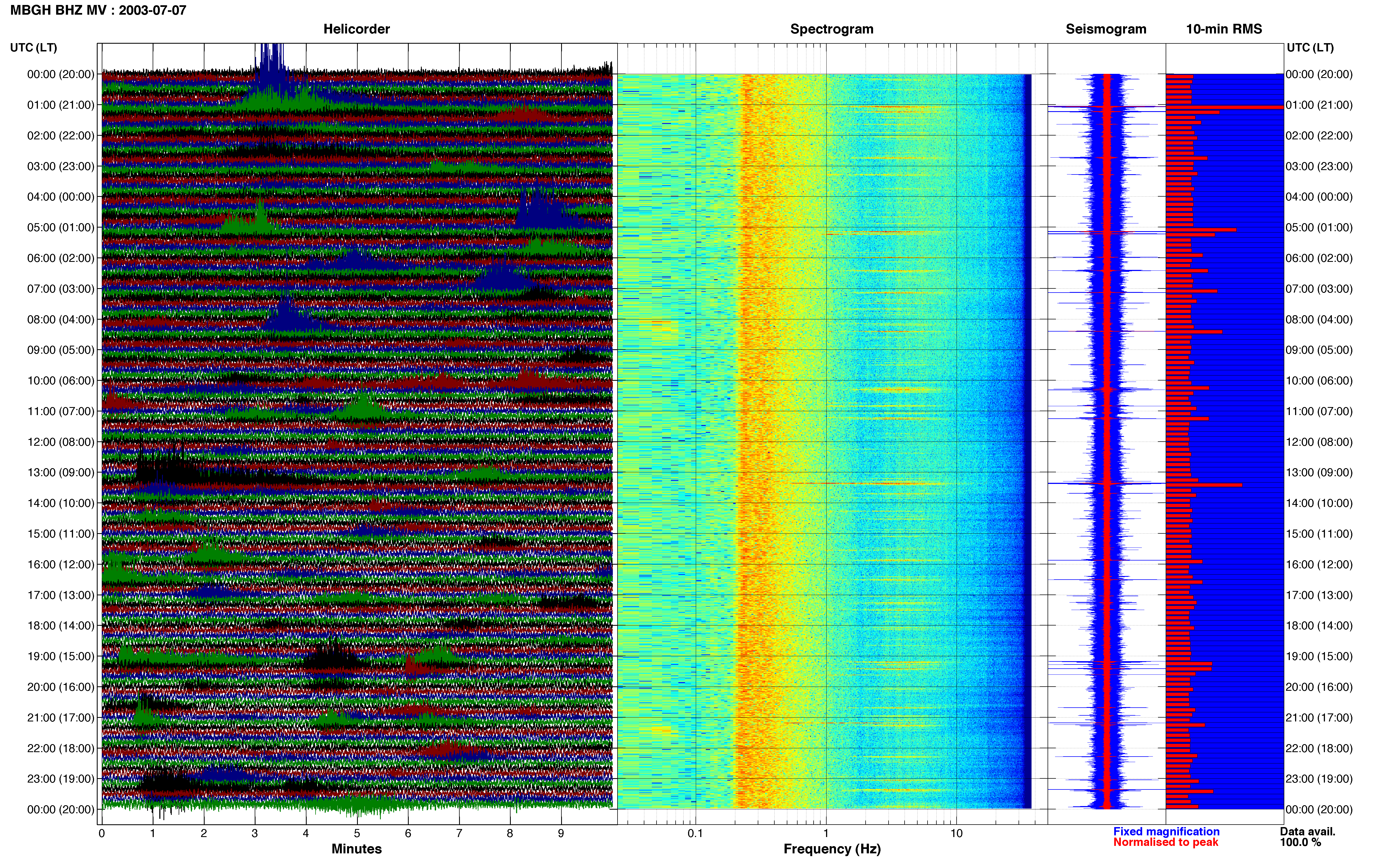This screenshot has width=1388, height=868.
Task: Click right time label '08:00 (04:00)'
Action: (x=1319, y=319)
